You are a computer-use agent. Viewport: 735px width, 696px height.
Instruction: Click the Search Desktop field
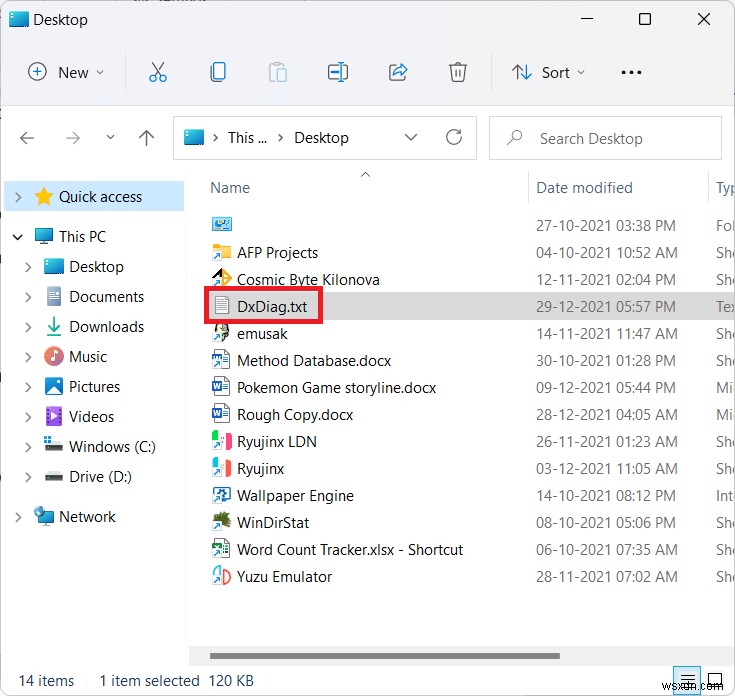tap(605, 138)
